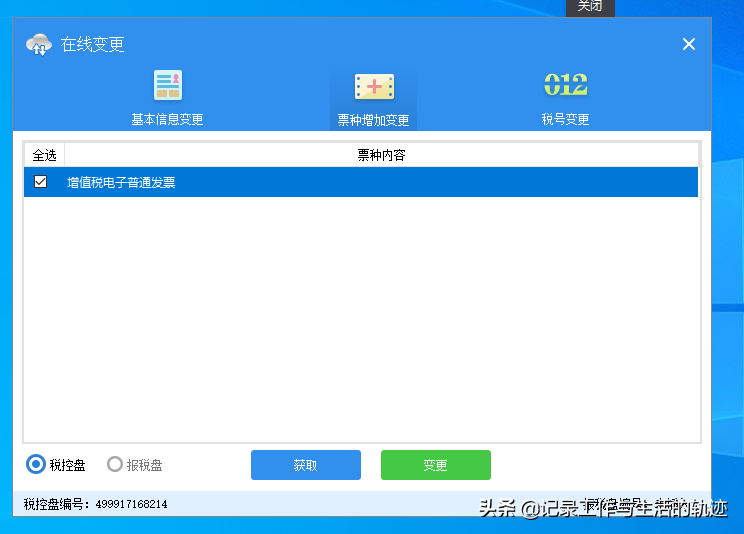This screenshot has height=534, width=744.
Task: Select the 票种增加变更 ticket icon
Action: click(x=374, y=86)
